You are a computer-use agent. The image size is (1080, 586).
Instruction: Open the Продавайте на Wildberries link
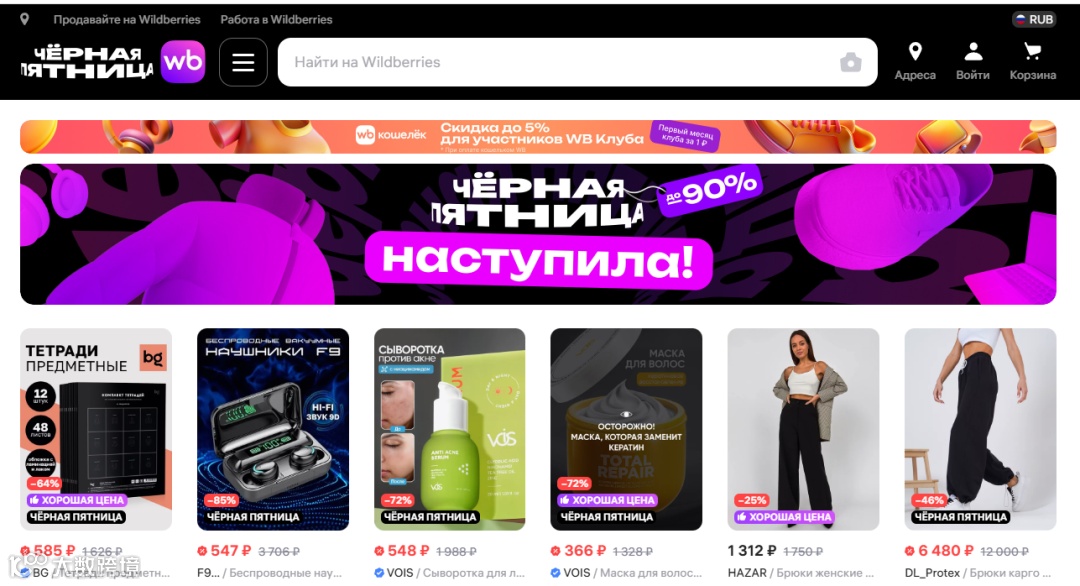click(x=127, y=19)
